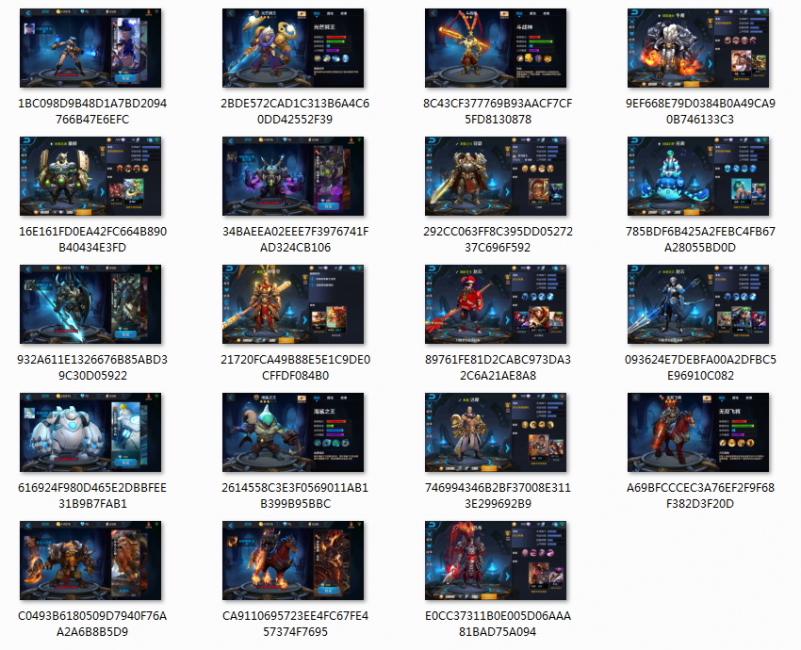This screenshot has width=801, height=650.
Task: Select the thumbnail image above name 746994346B2BF37008E311
Action: coord(496,432)
